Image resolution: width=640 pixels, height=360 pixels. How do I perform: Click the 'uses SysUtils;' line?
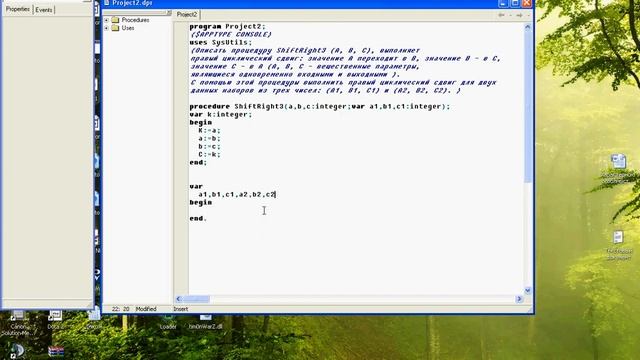coord(221,42)
